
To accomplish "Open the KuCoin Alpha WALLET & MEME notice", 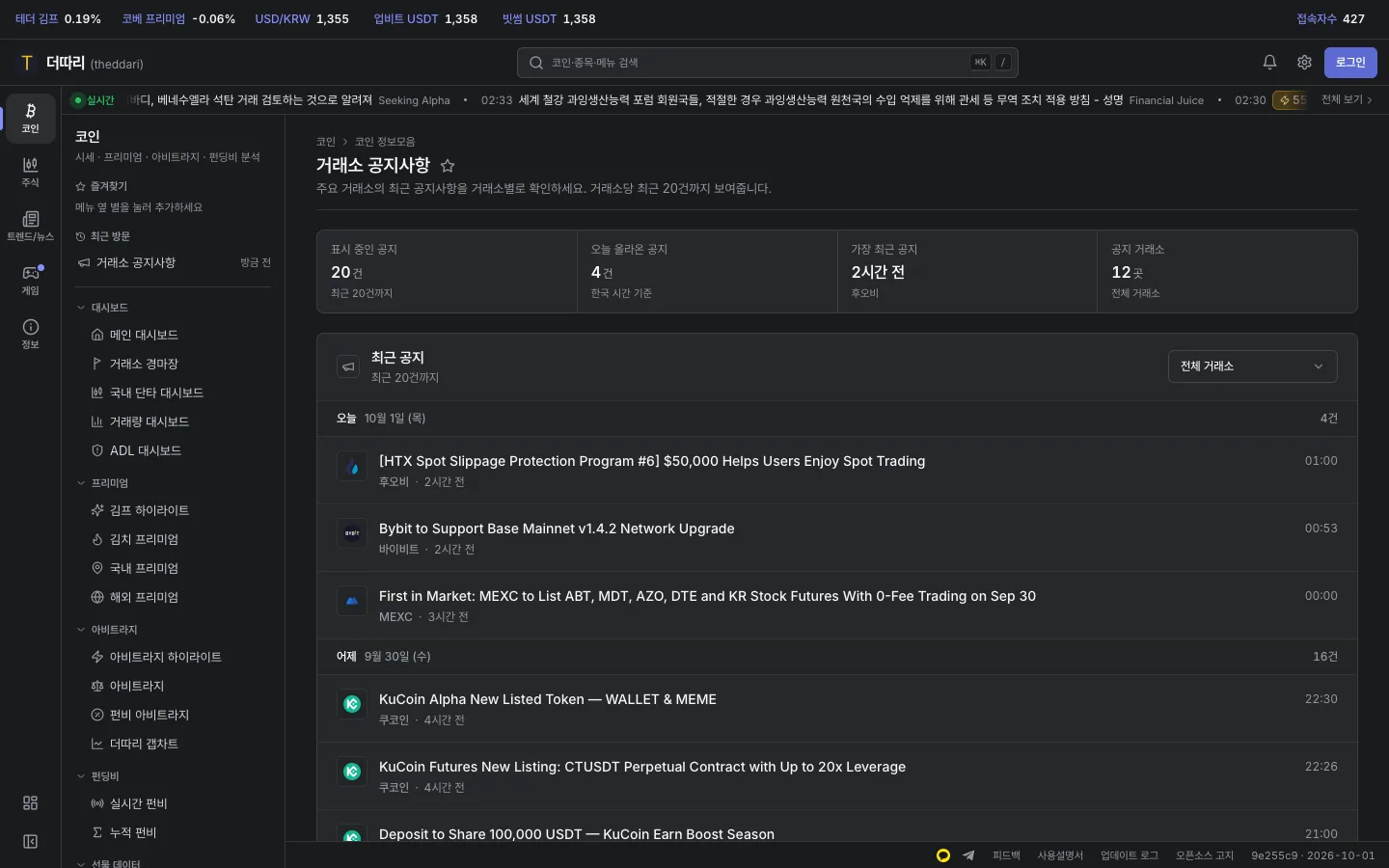I will pos(837,709).
